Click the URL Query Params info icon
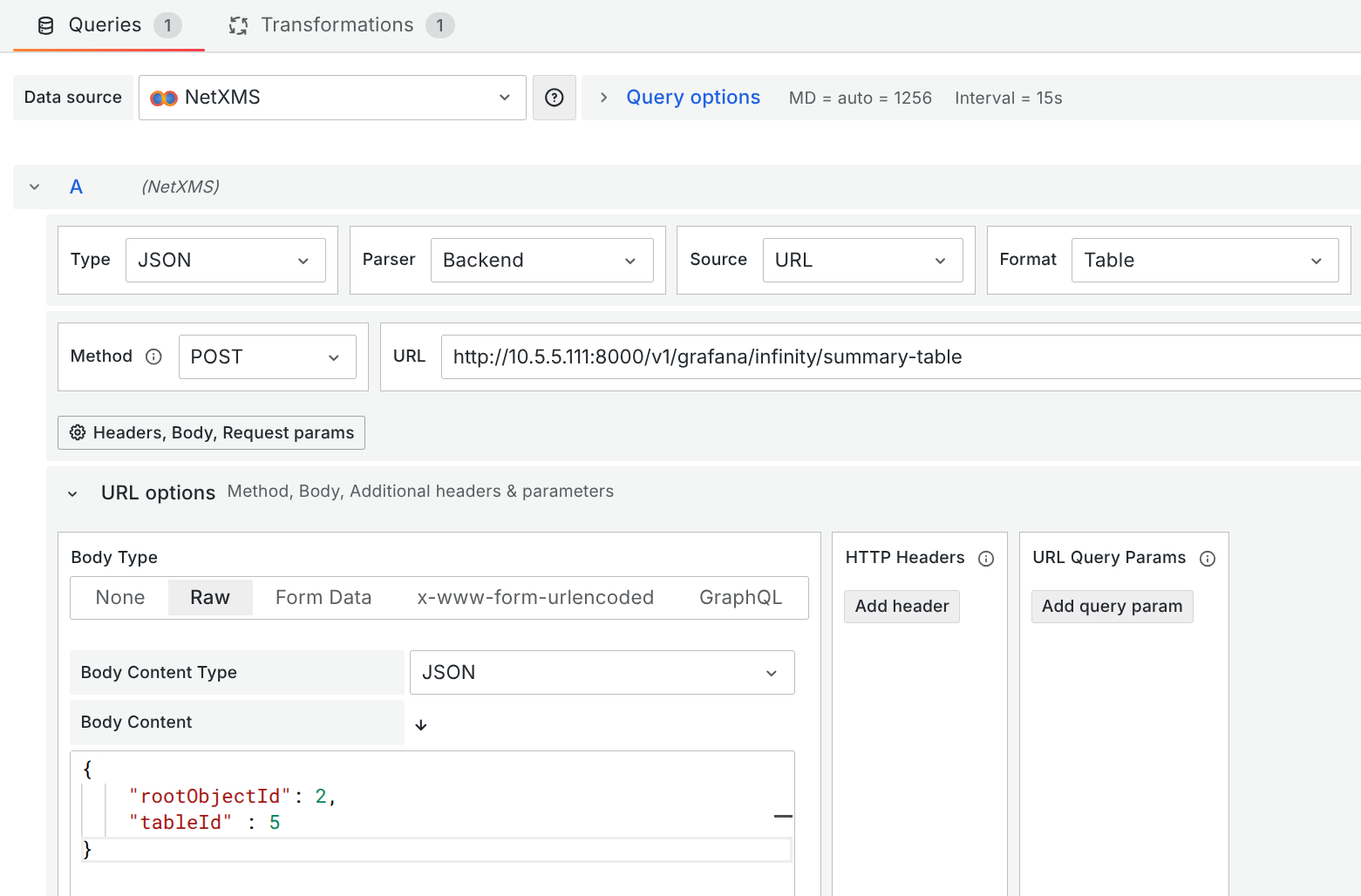This screenshot has height=896, width=1361. 1208,559
